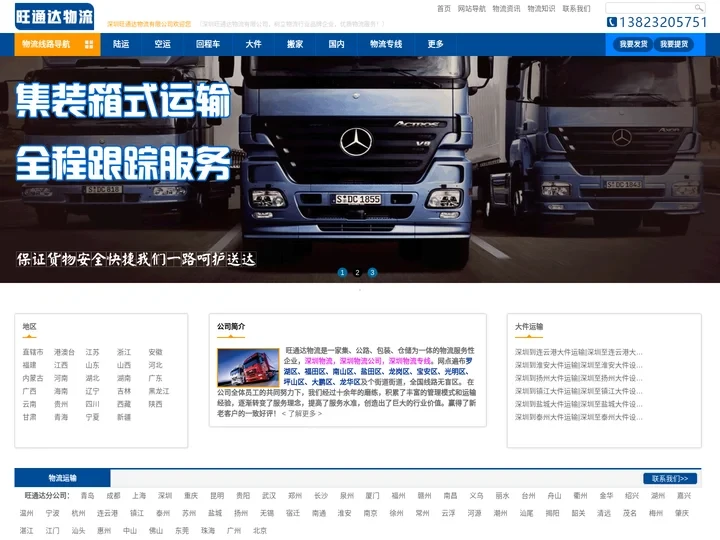The image size is (720, 540).
Task: Click the phone icon beside 13823205751
Action: click(612, 22)
